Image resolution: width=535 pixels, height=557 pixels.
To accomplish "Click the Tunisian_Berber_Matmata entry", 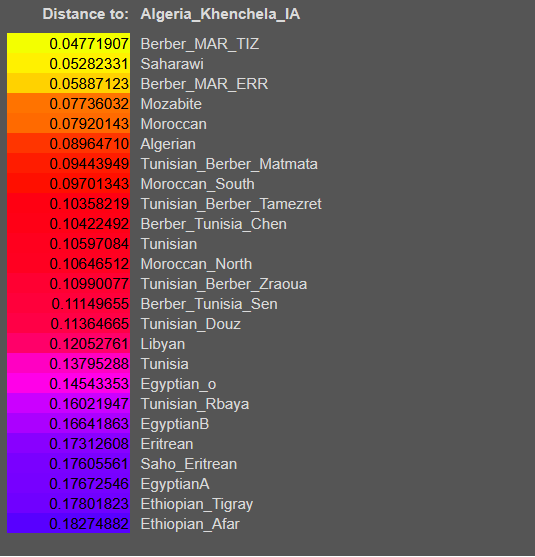I will pos(229,164).
